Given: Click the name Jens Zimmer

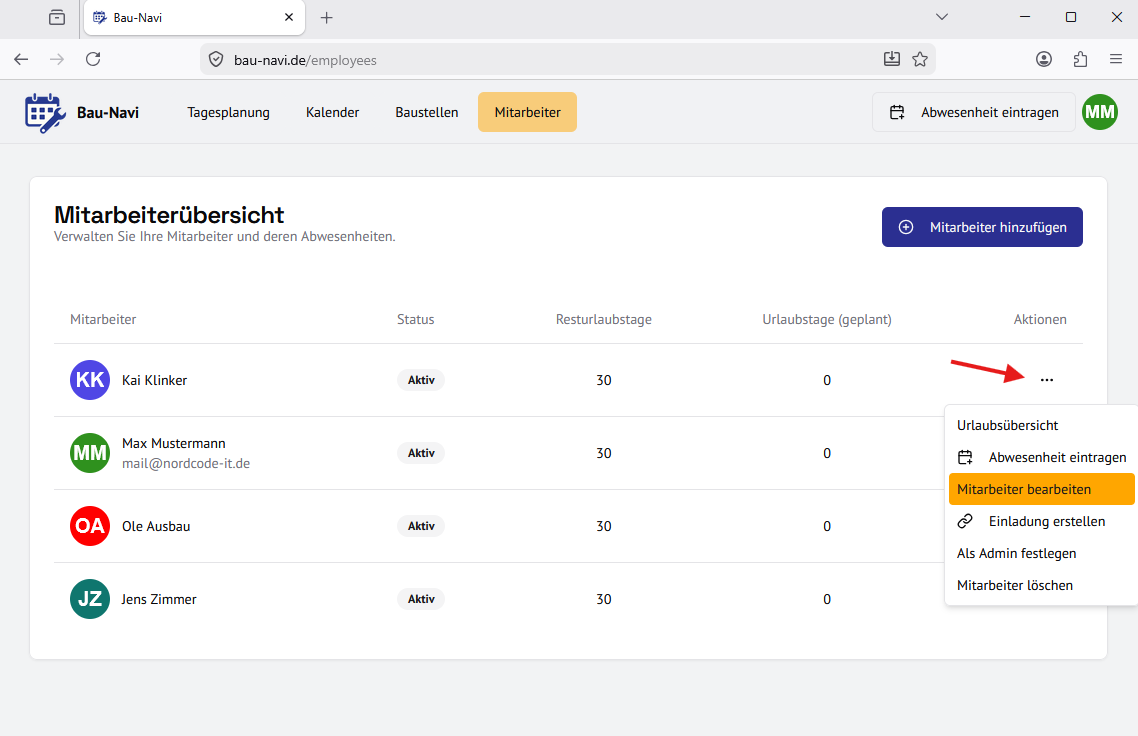Looking at the screenshot, I should pos(159,600).
